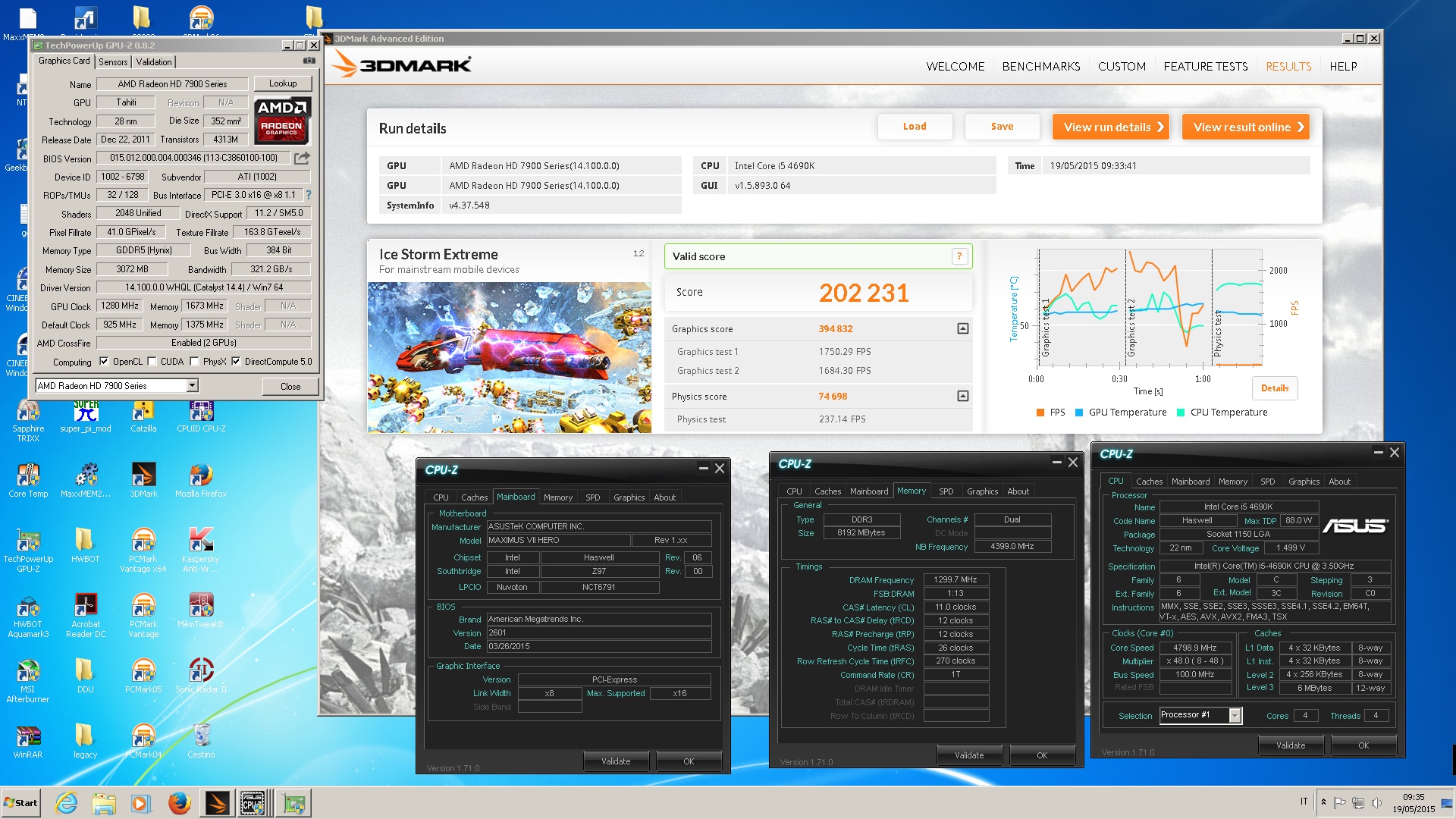1456x819 pixels.
Task: Click the BIOS version share/export icon in GPU-Z
Action: coord(302,158)
